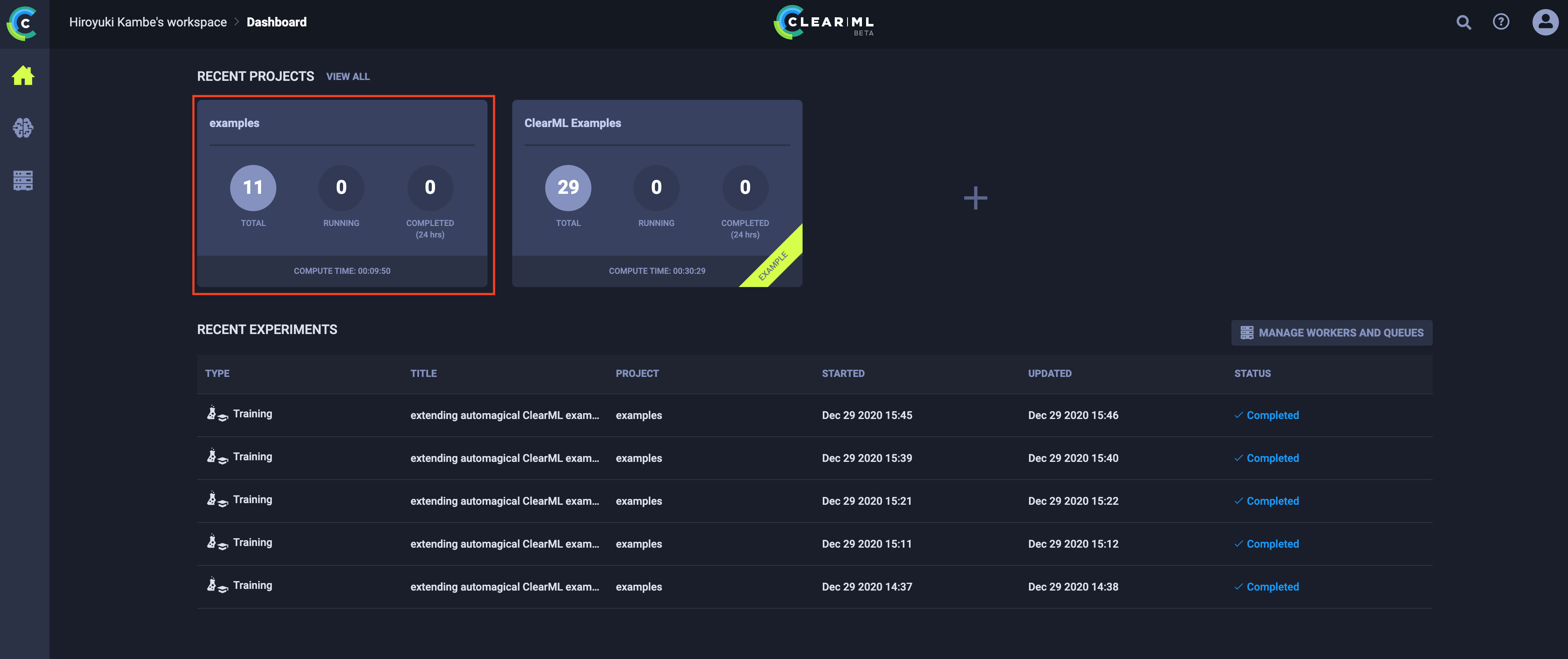Click Manage Workers and Queues button
This screenshot has height=659, width=1568.
pos(1331,333)
